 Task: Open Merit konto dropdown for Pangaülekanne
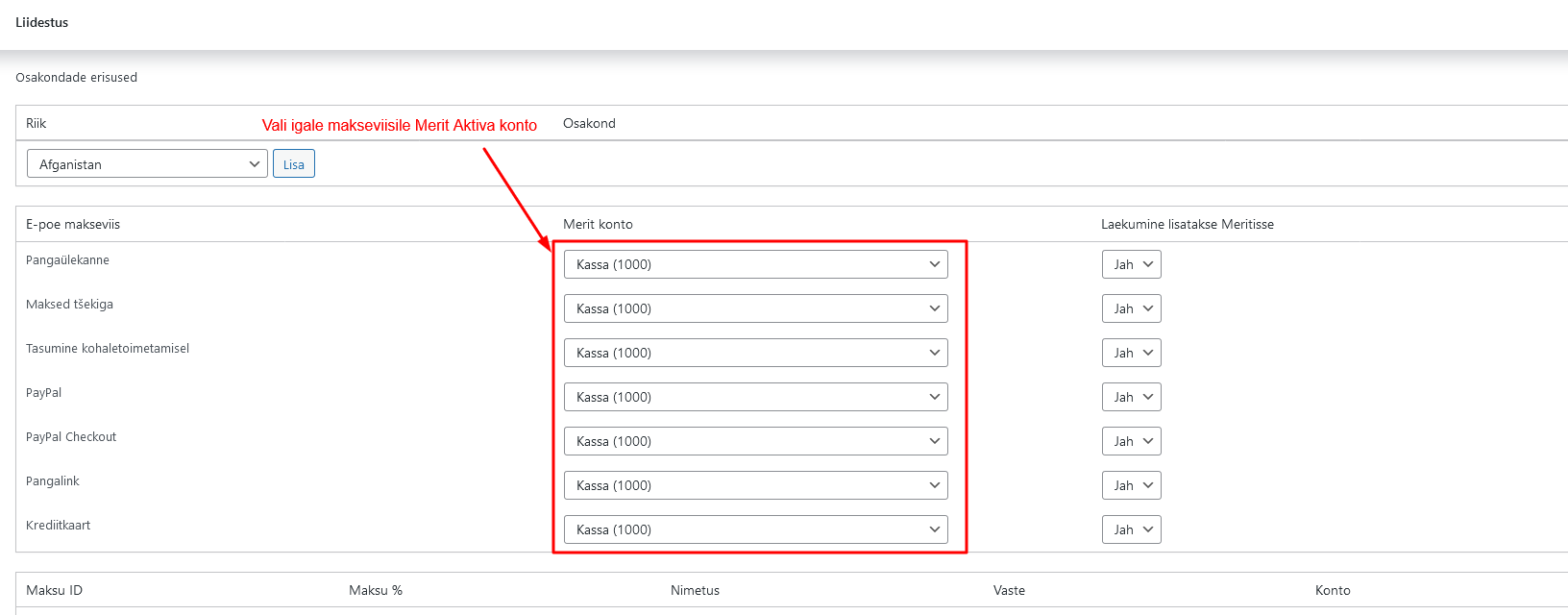(x=755, y=264)
